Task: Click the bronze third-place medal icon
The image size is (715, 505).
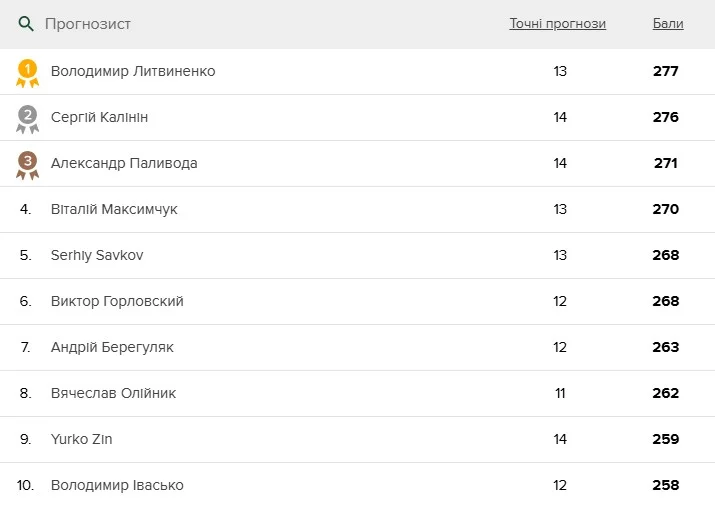Action: point(28,165)
